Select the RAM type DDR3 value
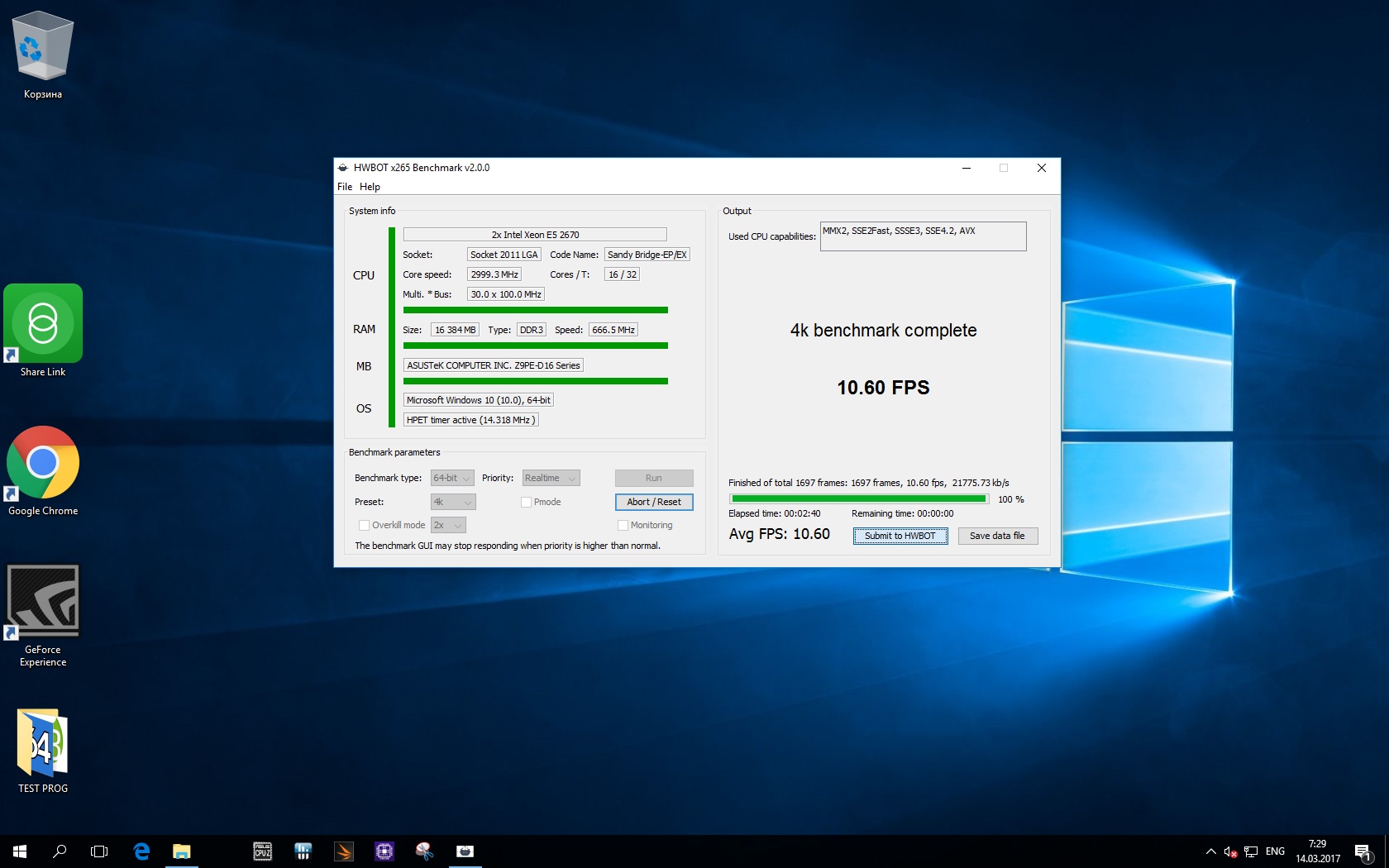Image resolution: width=1389 pixels, height=868 pixels. tap(532, 330)
